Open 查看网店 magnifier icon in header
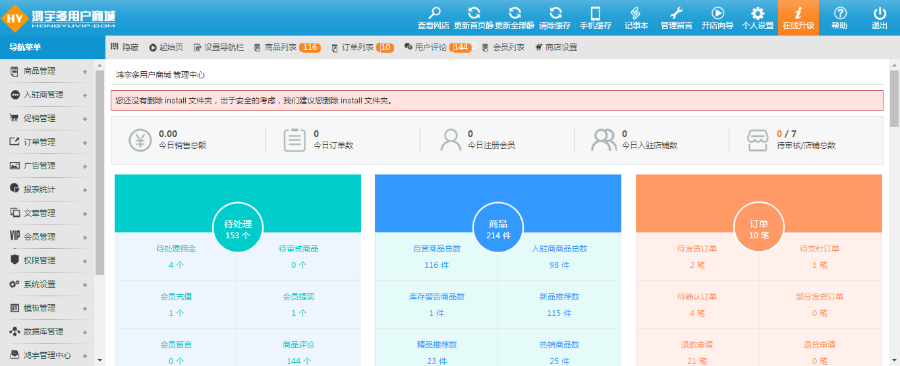 435,12
